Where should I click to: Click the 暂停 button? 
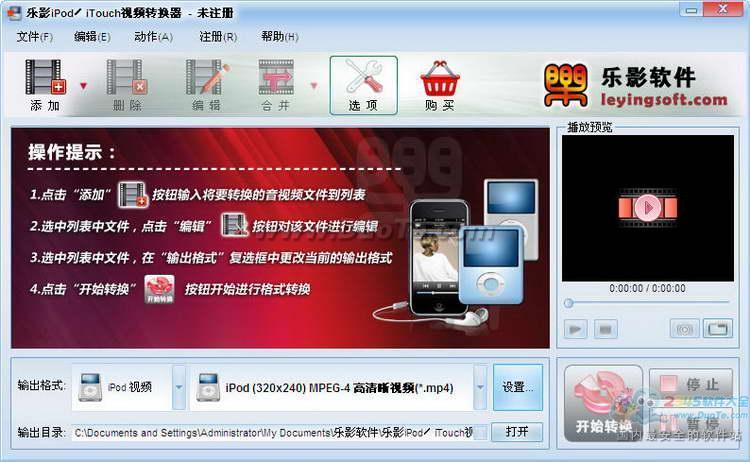[691, 422]
